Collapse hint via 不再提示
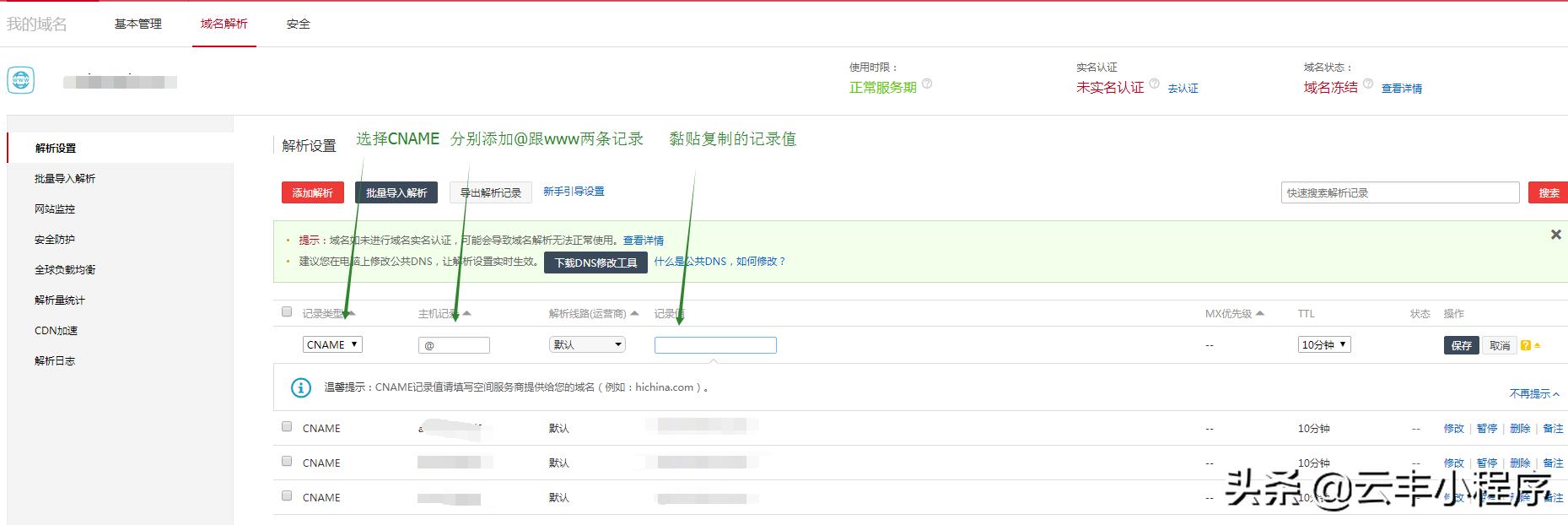Viewport: 1568px width, 525px height. tap(1534, 393)
